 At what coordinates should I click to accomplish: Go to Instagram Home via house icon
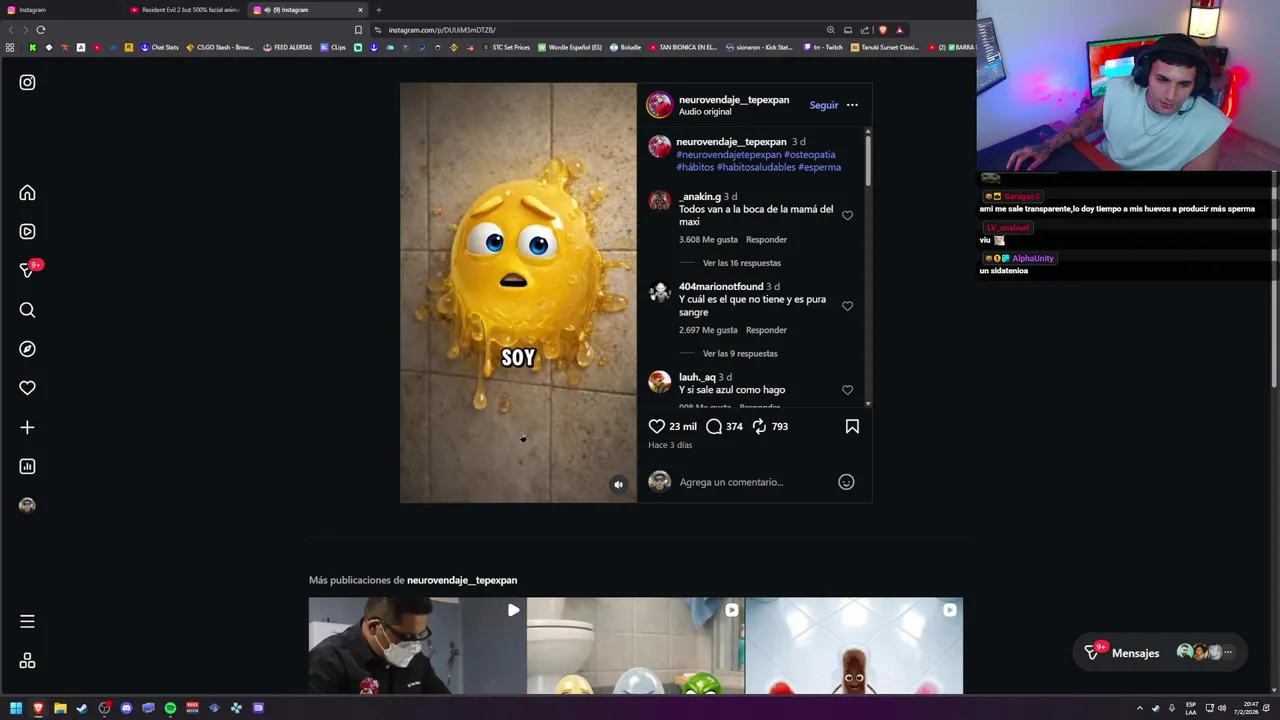[27, 193]
